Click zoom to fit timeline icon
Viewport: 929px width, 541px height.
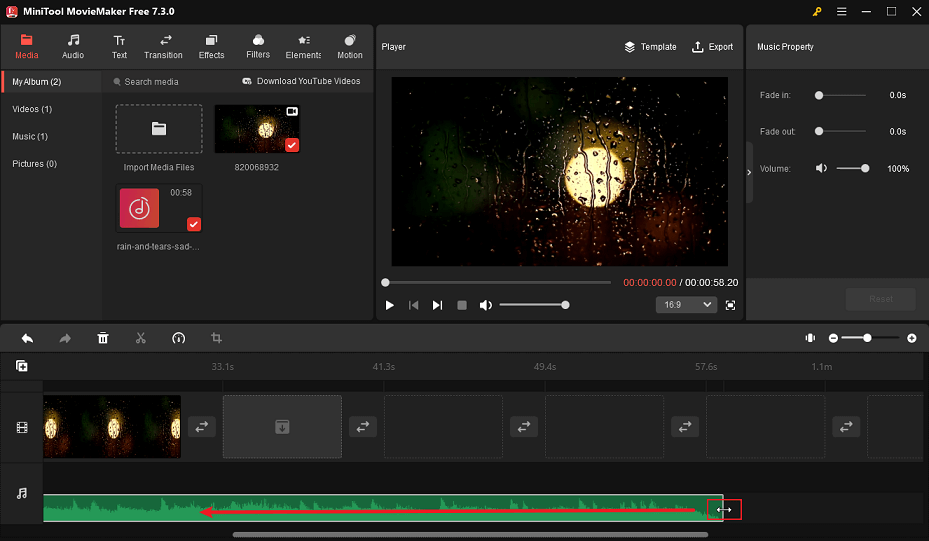click(x=810, y=338)
